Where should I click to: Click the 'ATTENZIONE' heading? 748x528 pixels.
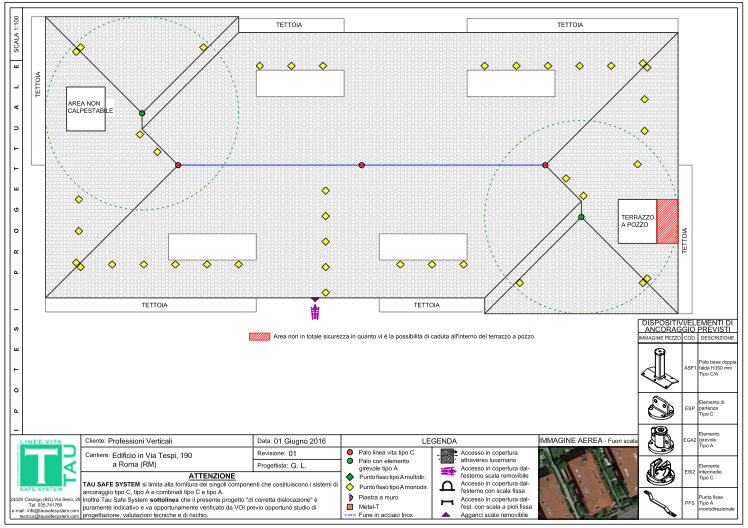212,476
